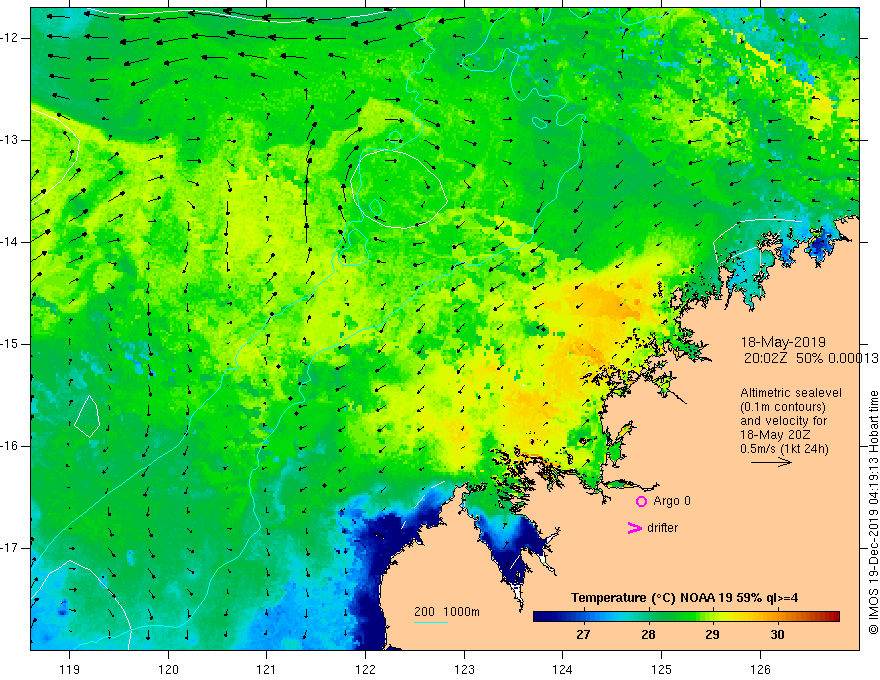This screenshot has width=880, height=680.
Task: Click the latitude axis label -13
Action: click(x=10, y=140)
